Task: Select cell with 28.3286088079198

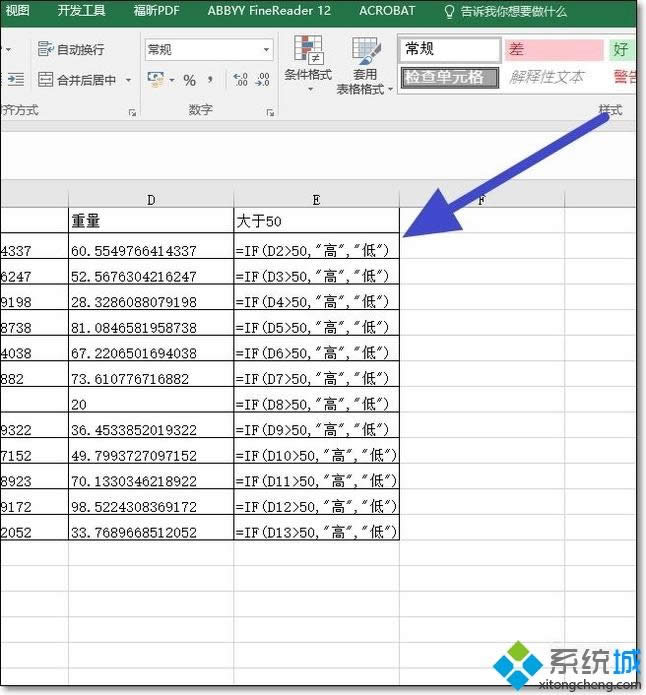Action: 151,297
